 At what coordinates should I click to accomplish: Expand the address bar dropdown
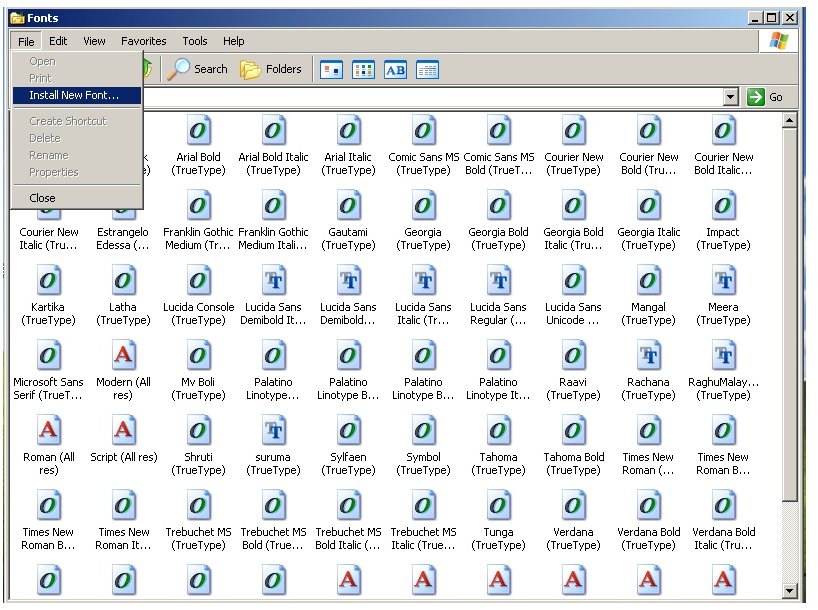[x=730, y=97]
